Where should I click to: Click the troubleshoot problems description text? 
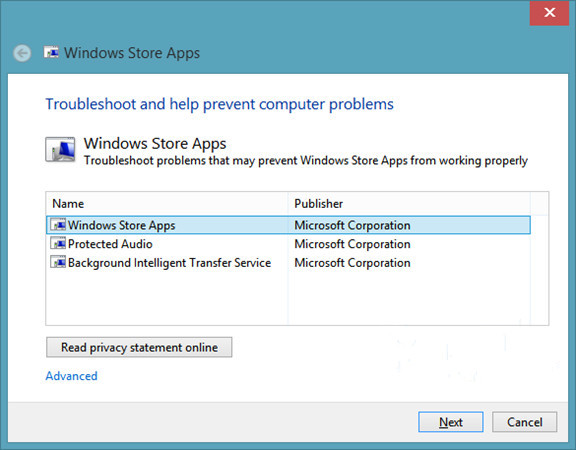click(306, 161)
